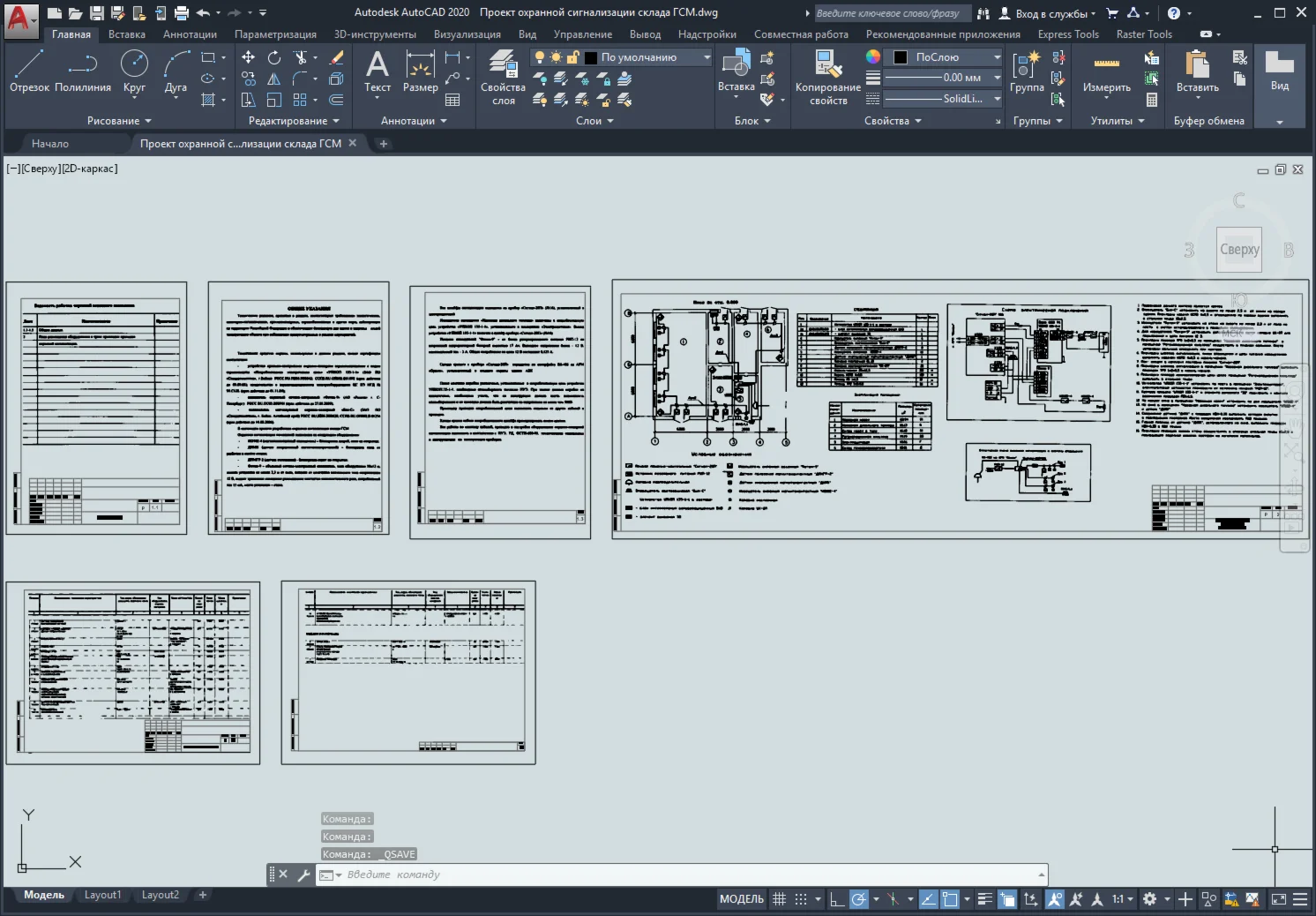Expand the Рисование panel

point(119,121)
